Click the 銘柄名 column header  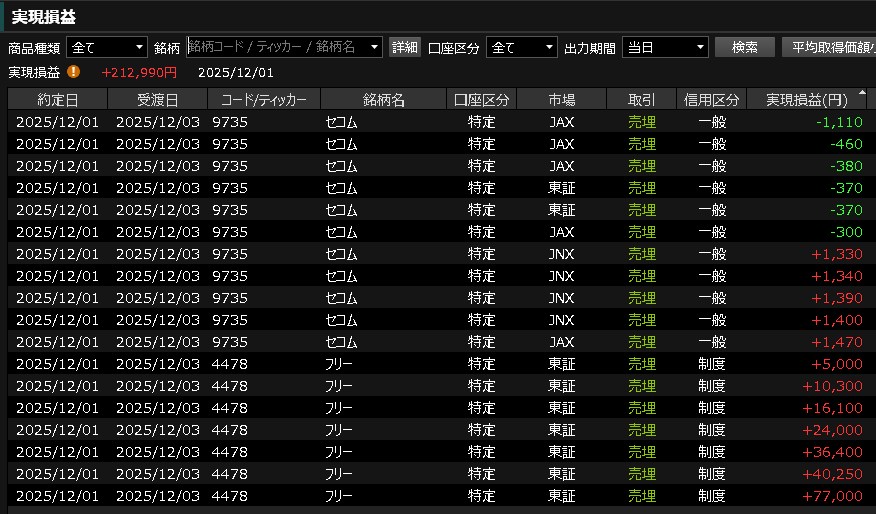384,99
